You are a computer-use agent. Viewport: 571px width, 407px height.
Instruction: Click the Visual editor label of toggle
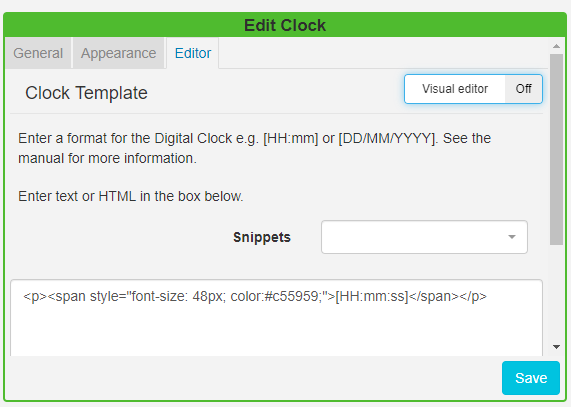tap(455, 89)
